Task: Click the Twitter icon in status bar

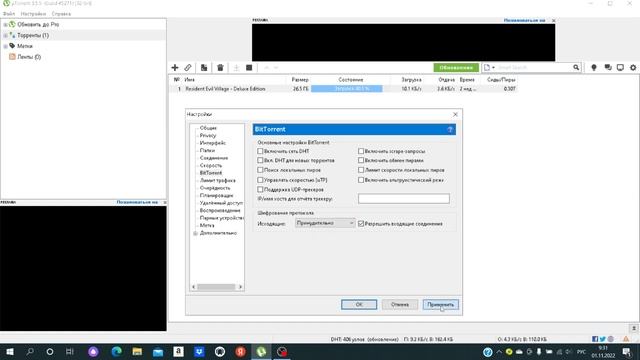Action: 603,339
